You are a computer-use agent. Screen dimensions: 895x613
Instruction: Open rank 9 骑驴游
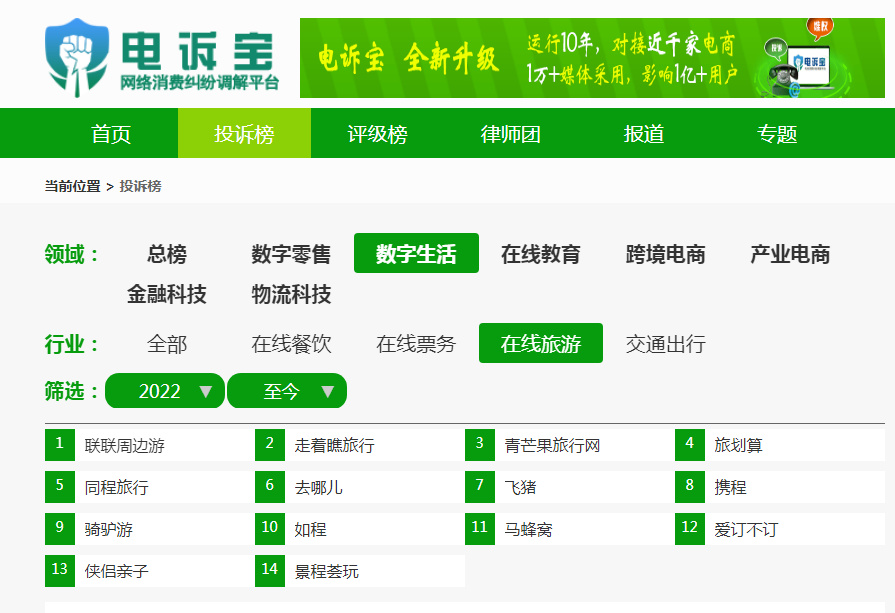[150, 529]
